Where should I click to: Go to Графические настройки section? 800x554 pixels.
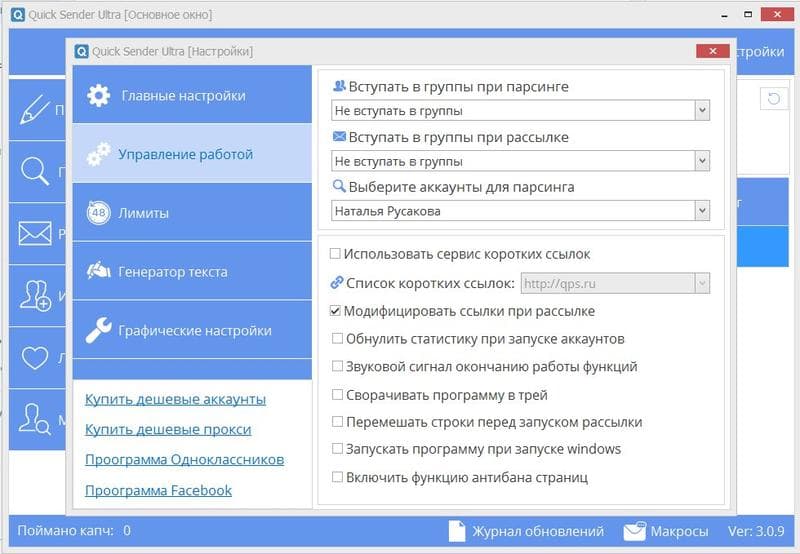pos(192,330)
